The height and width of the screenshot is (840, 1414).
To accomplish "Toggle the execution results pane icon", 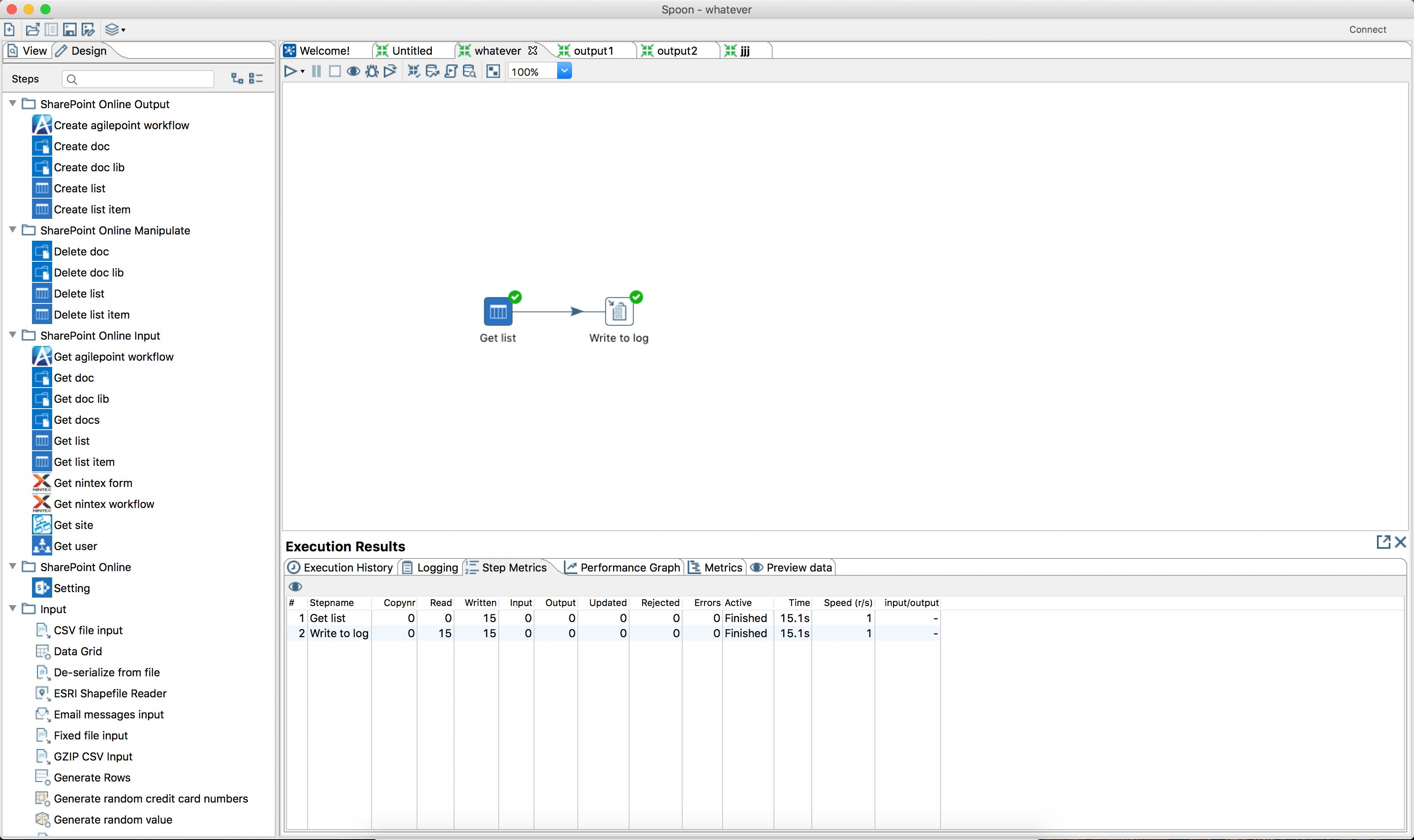I will 493,71.
